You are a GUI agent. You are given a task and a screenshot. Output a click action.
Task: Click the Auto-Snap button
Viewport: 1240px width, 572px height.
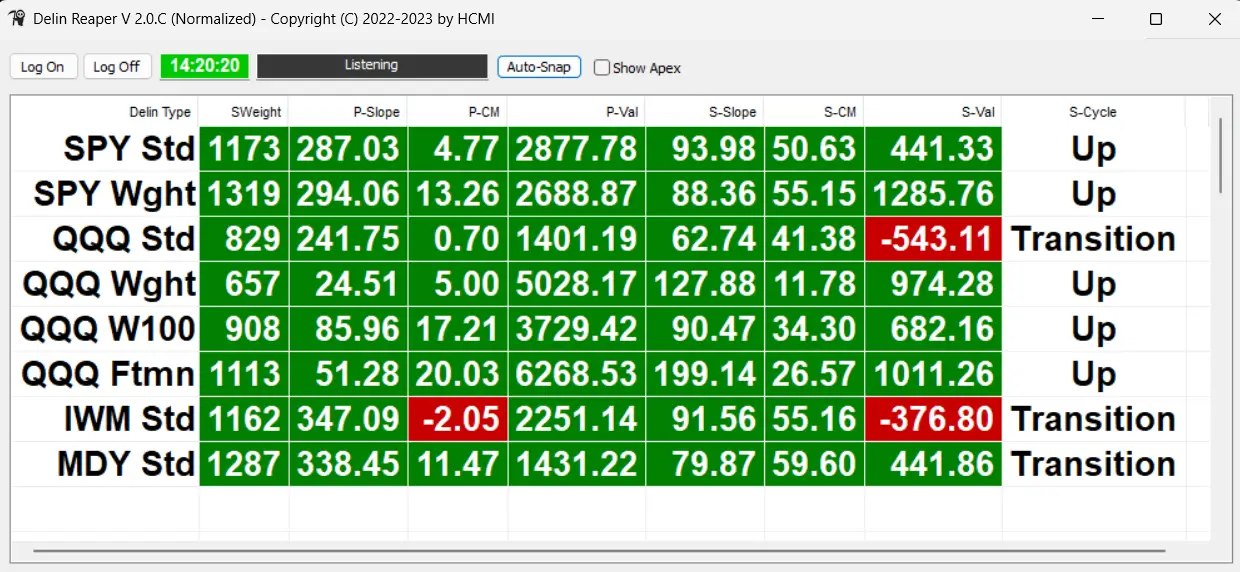point(539,67)
